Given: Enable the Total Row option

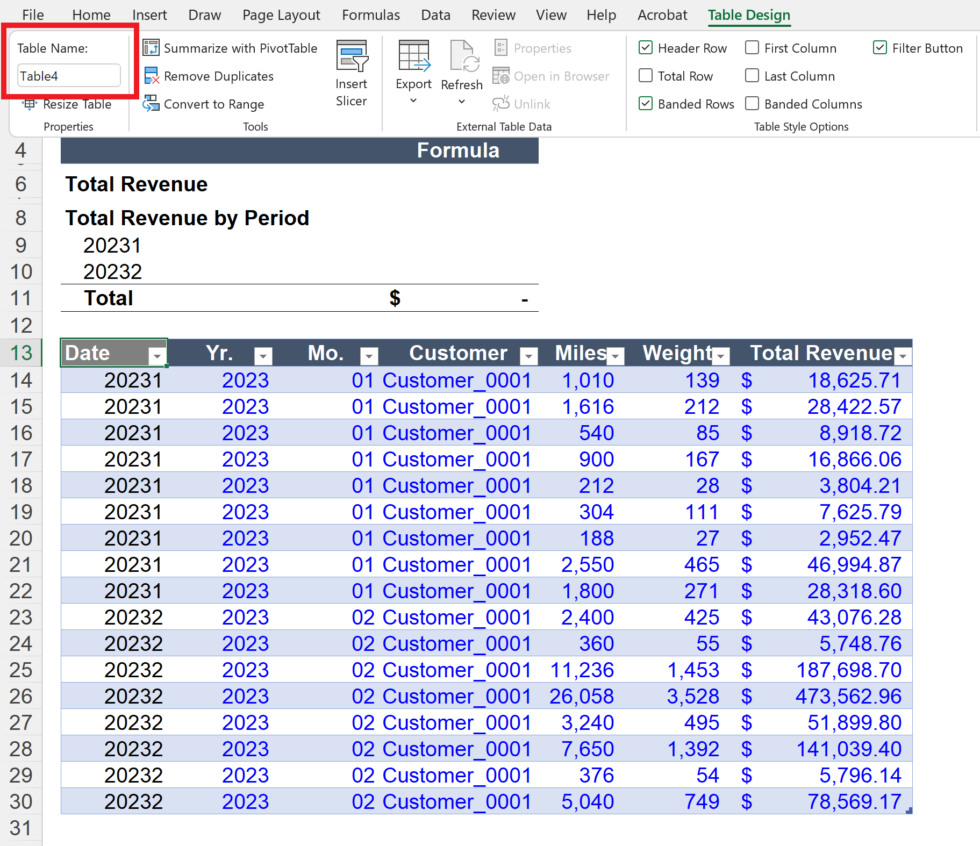Looking at the screenshot, I should (646, 75).
